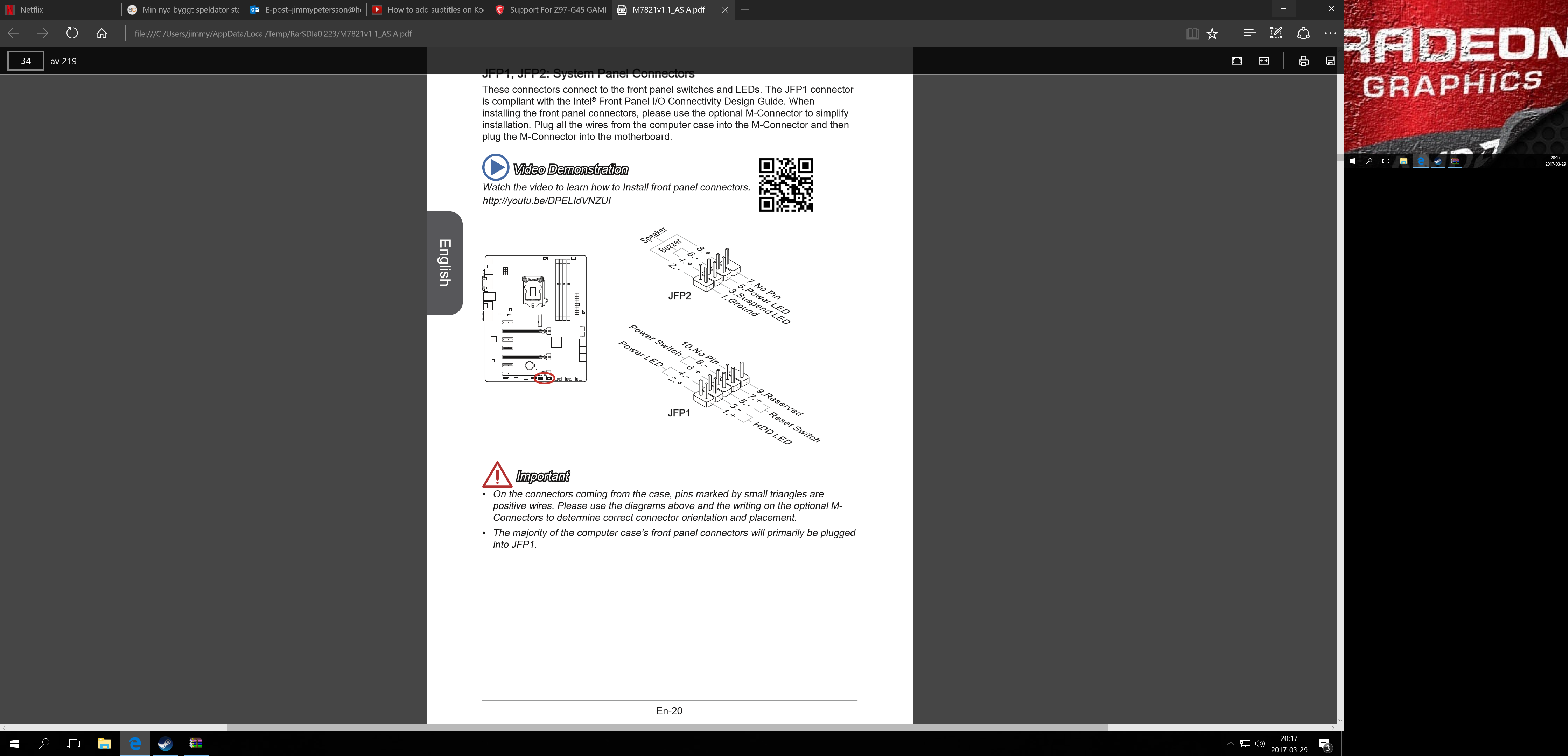Close the M7821v1.1_ASIA.pdf tab
Viewport: 1568px width, 756px height.
(x=725, y=10)
